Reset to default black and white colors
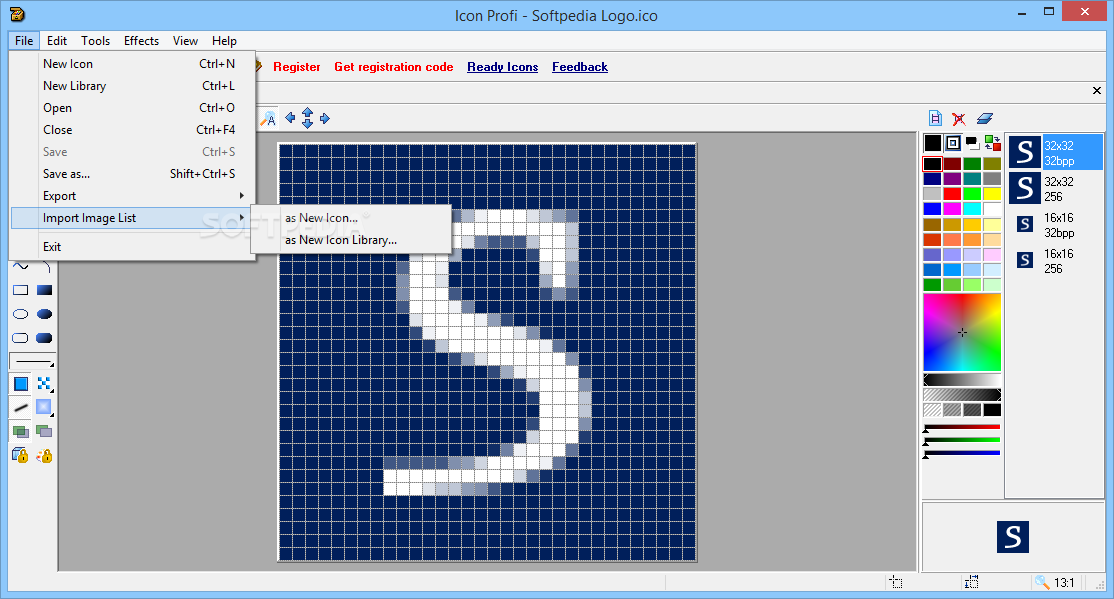This screenshot has height=599, width=1114. (x=973, y=144)
